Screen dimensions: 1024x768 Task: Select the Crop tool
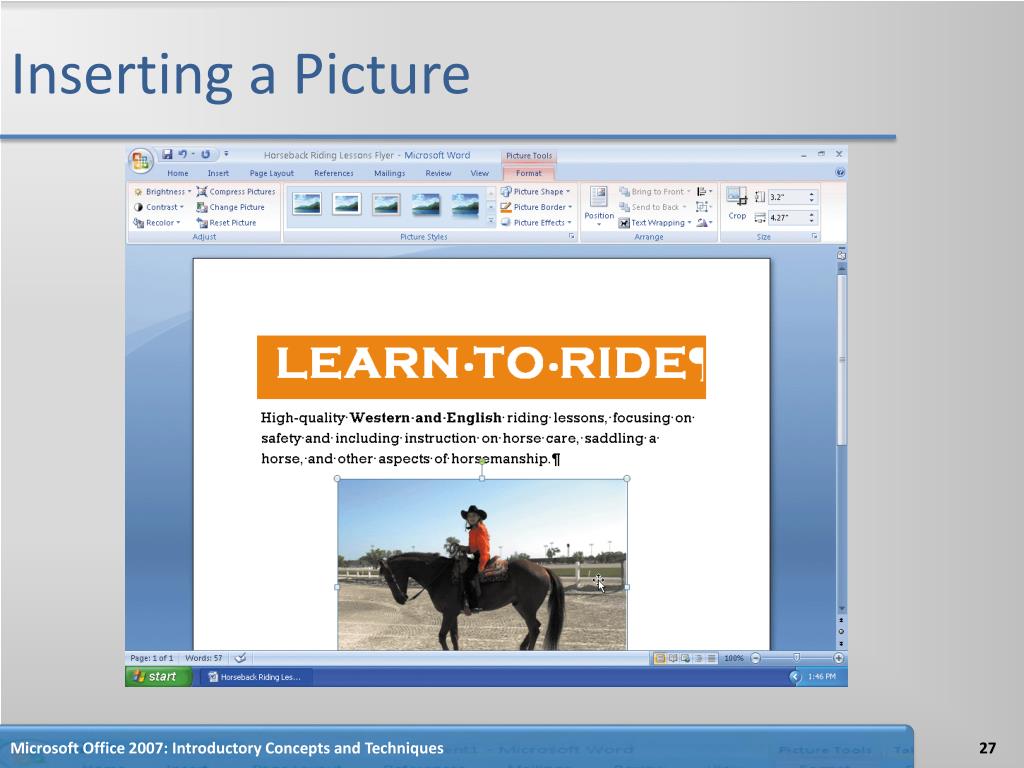[737, 204]
